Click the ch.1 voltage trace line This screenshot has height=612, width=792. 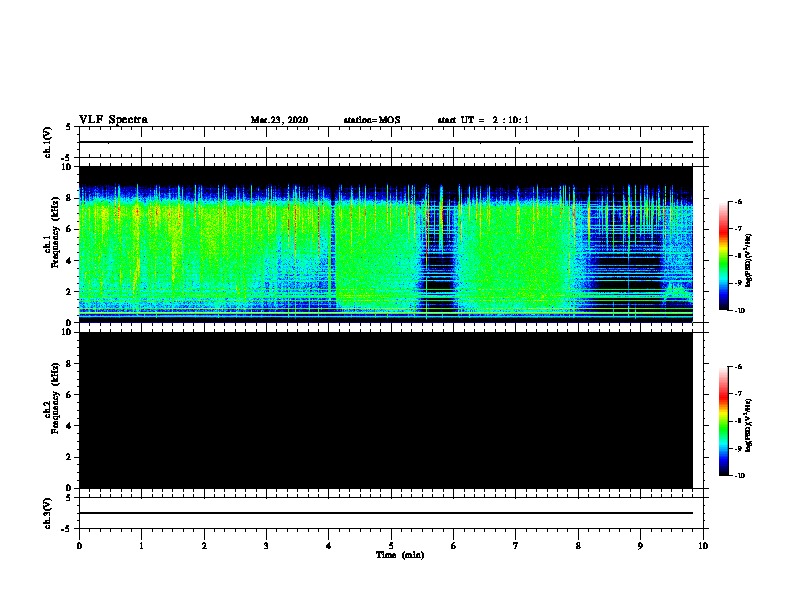click(x=386, y=142)
